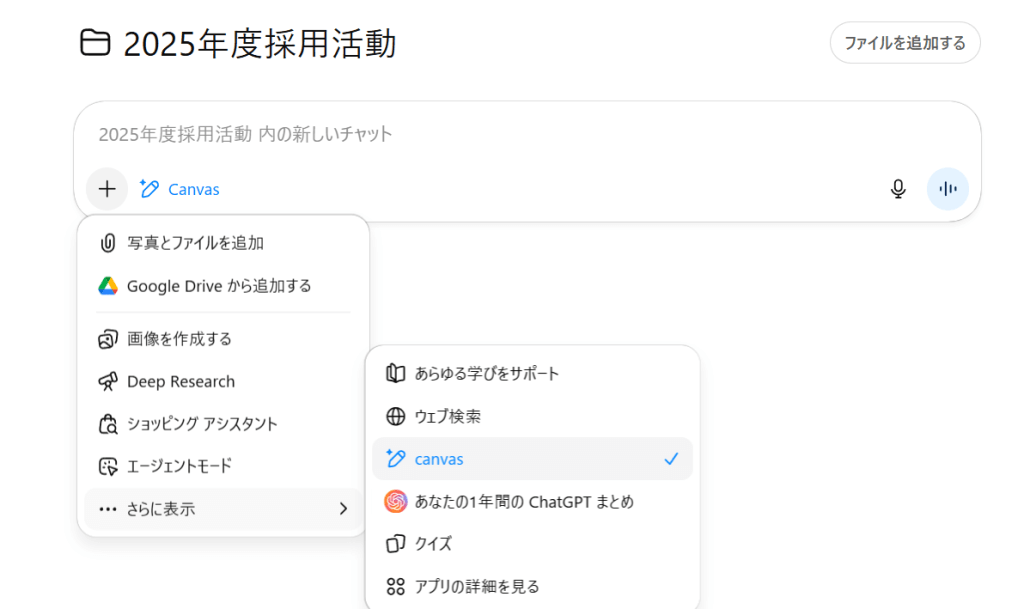Image resolution: width=1024 pixels, height=609 pixels.
Task: Click the ファイルを追加する button
Action: click(904, 43)
